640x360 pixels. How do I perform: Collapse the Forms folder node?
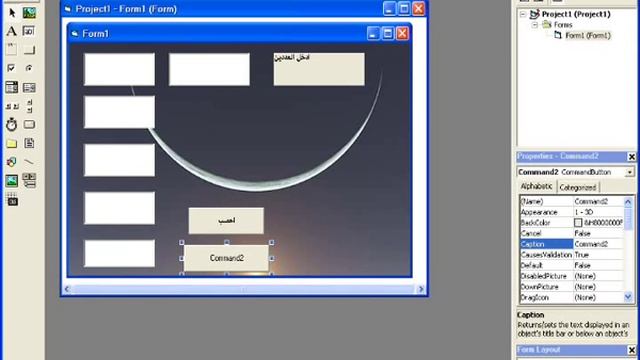coord(535,25)
